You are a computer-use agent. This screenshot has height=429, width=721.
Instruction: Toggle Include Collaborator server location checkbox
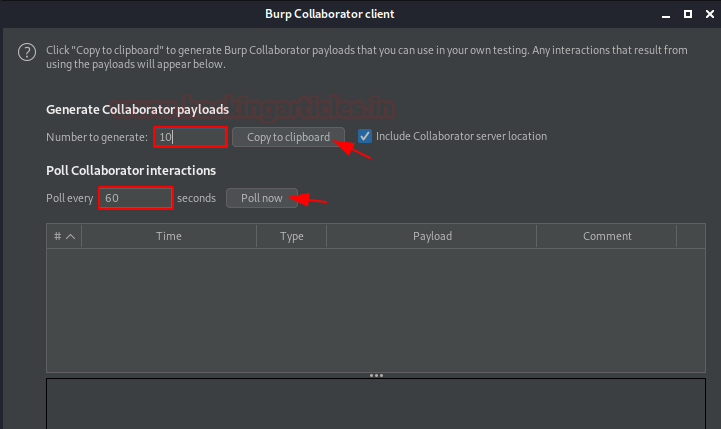(365, 136)
